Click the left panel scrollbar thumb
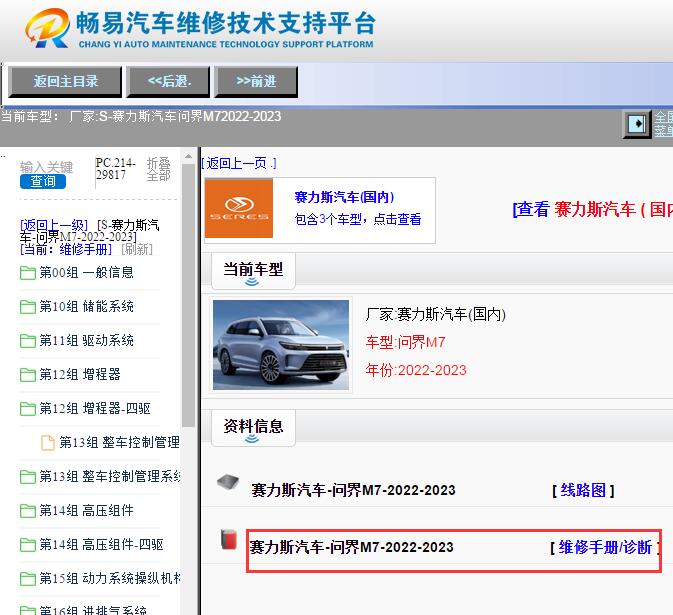This screenshot has width=673, height=615. (188, 296)
